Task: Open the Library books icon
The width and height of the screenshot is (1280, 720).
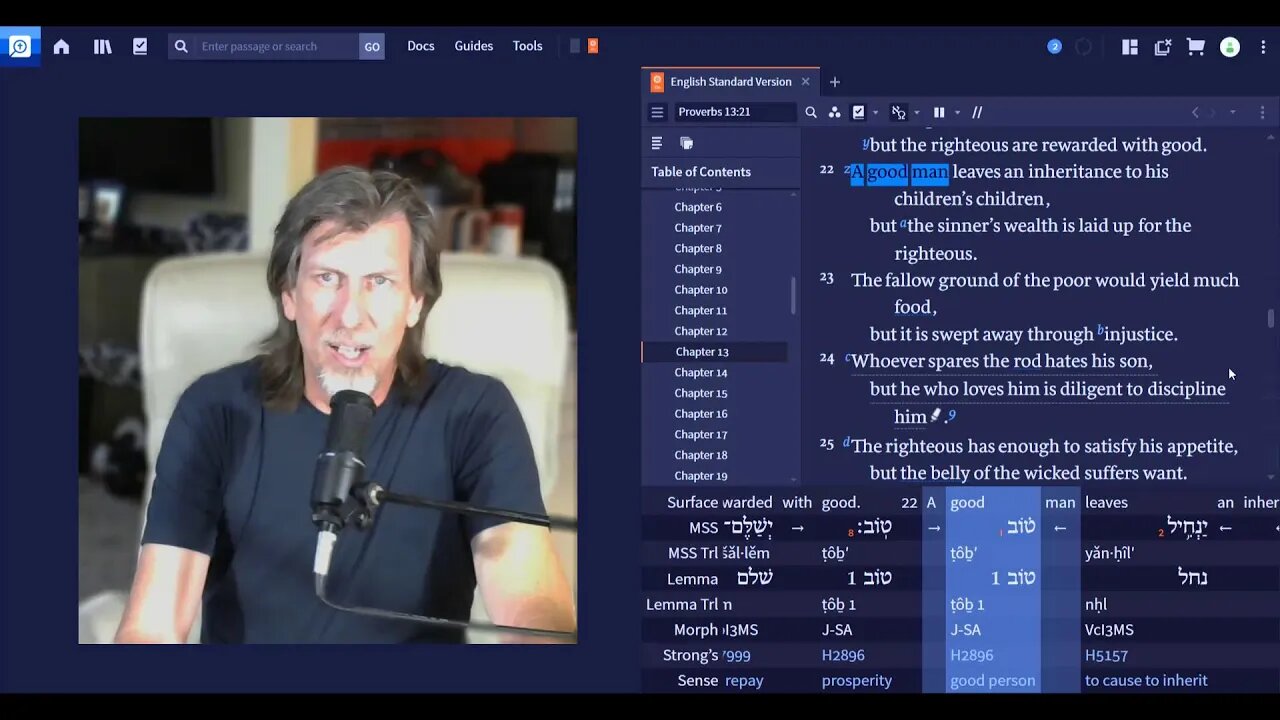Action: (x=103, y=46)
